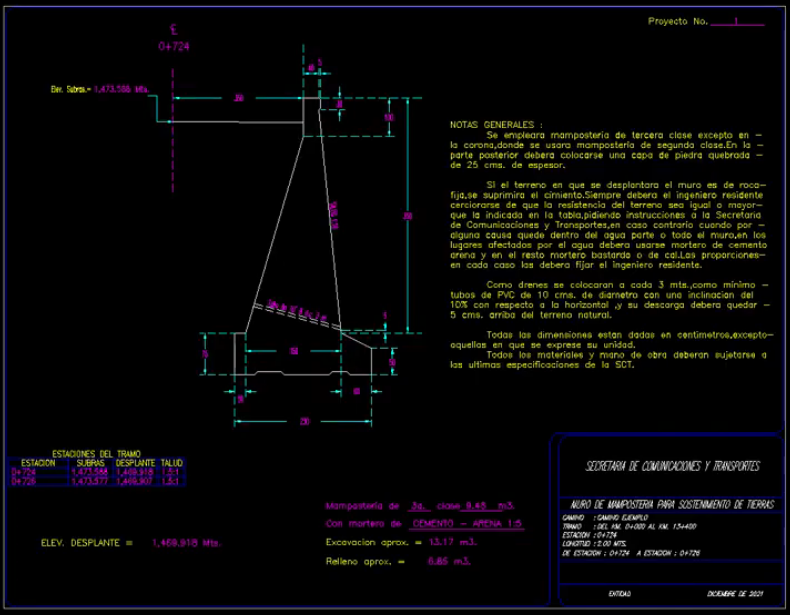This screenshot has height=615, width=790.
Task: Click the 'SECRETARIA DE COMUNICACIONES Y TRANSPORTES' title
Action: [673, 466]
